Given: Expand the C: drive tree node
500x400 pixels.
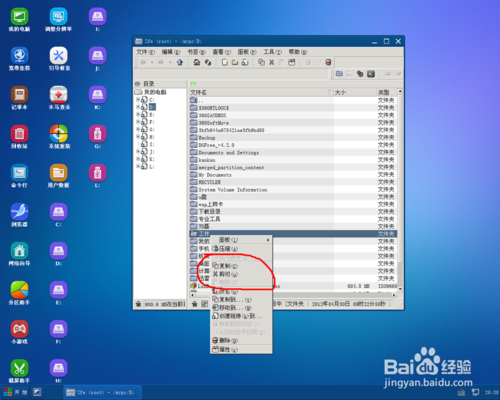Looking at the screenshot, I should [x=138, y=99].
